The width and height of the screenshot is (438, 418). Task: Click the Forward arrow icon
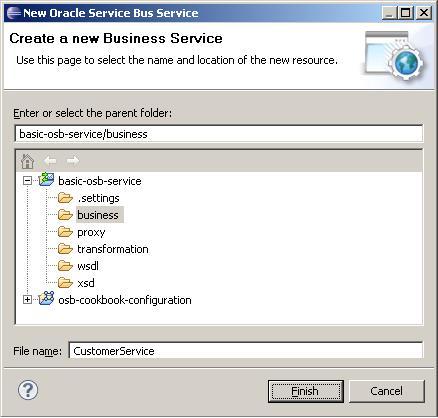click(x=72, y=161)
